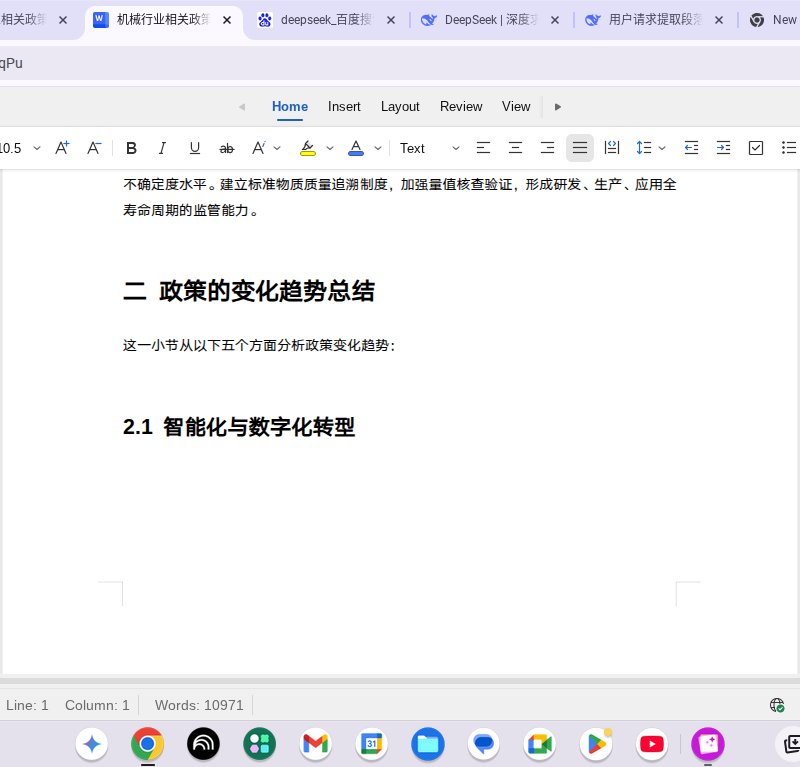The image size is (800, 767).
Task: Decrease font size with A- icon
Action: [x=94, y=149]
